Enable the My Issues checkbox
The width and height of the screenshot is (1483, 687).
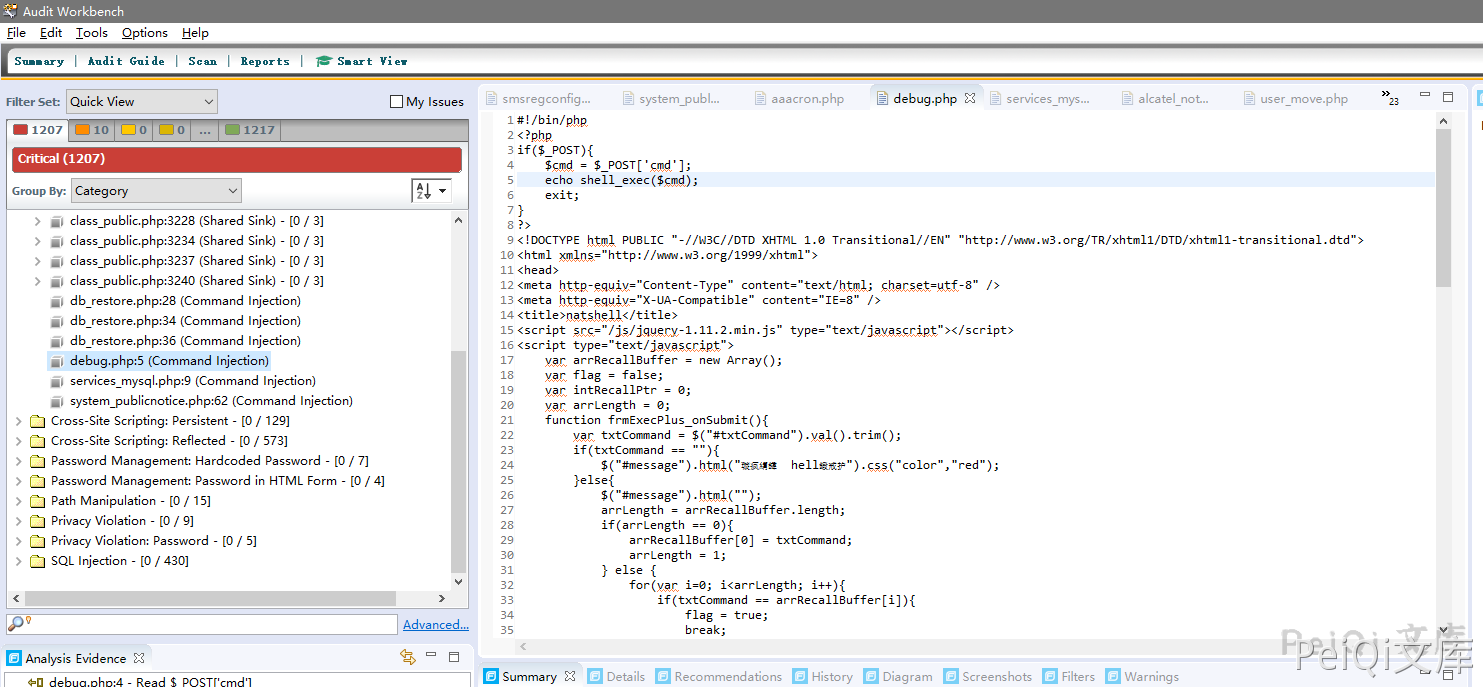coord(396,102)
